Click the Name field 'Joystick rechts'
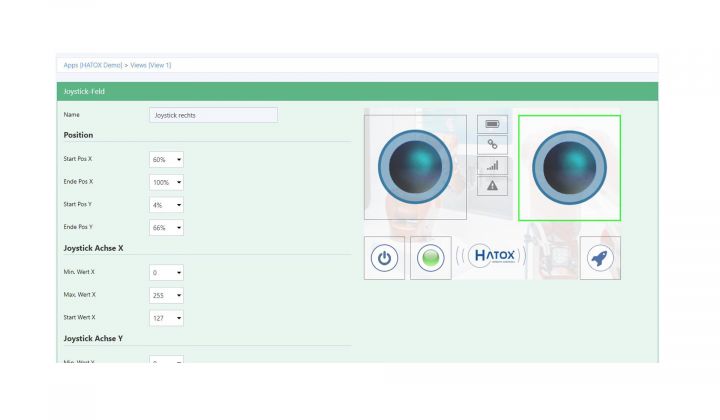The image size is (720, 420). pyautogui.click(x=214, y=115)
